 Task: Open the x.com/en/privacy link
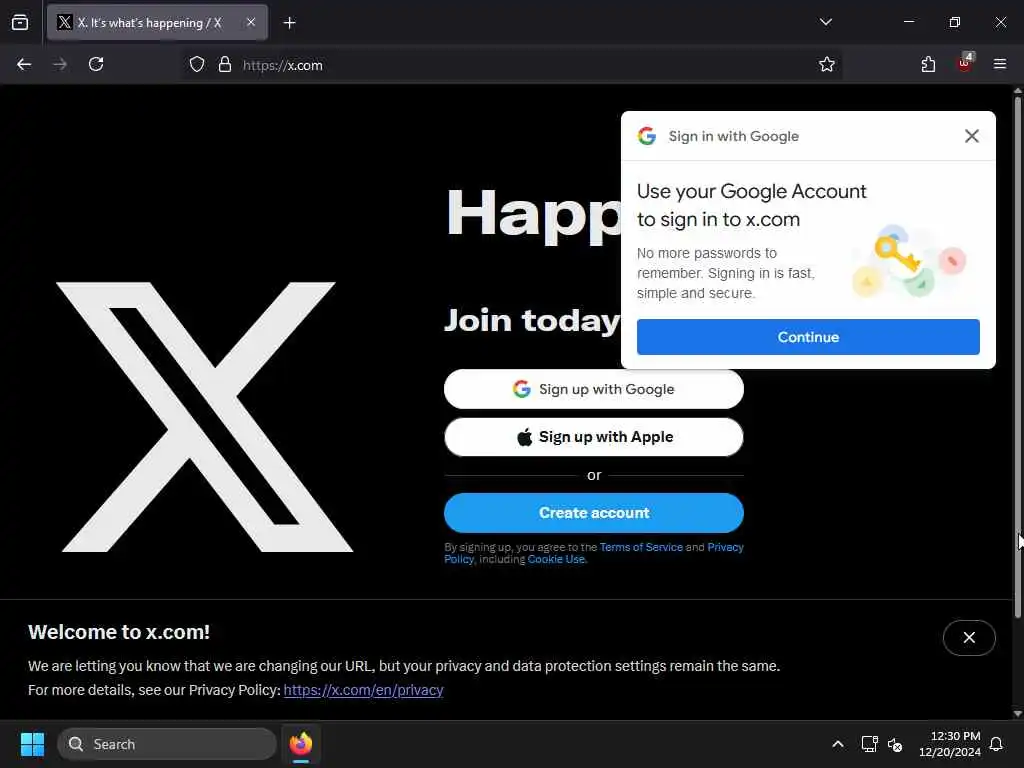click(363, 690)
